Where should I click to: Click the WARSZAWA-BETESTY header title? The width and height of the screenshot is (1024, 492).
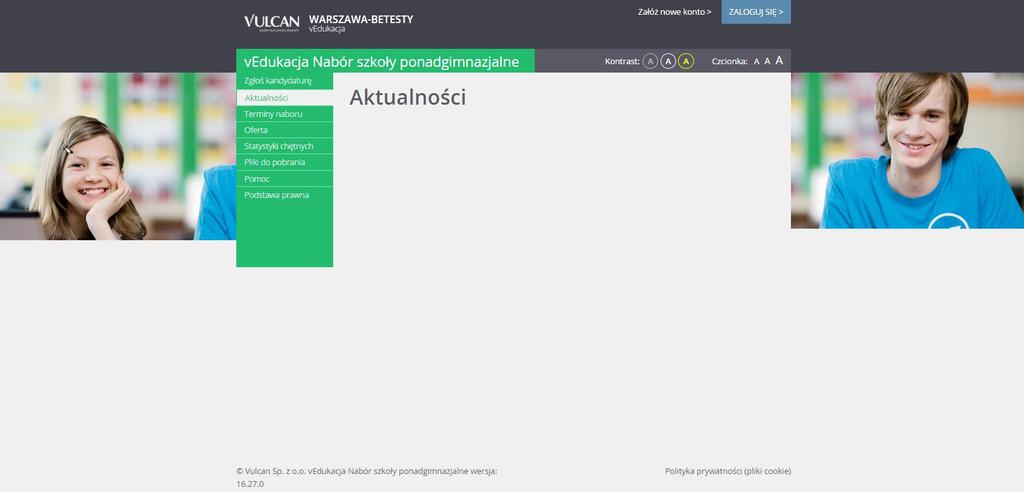(x=360, y=20)
